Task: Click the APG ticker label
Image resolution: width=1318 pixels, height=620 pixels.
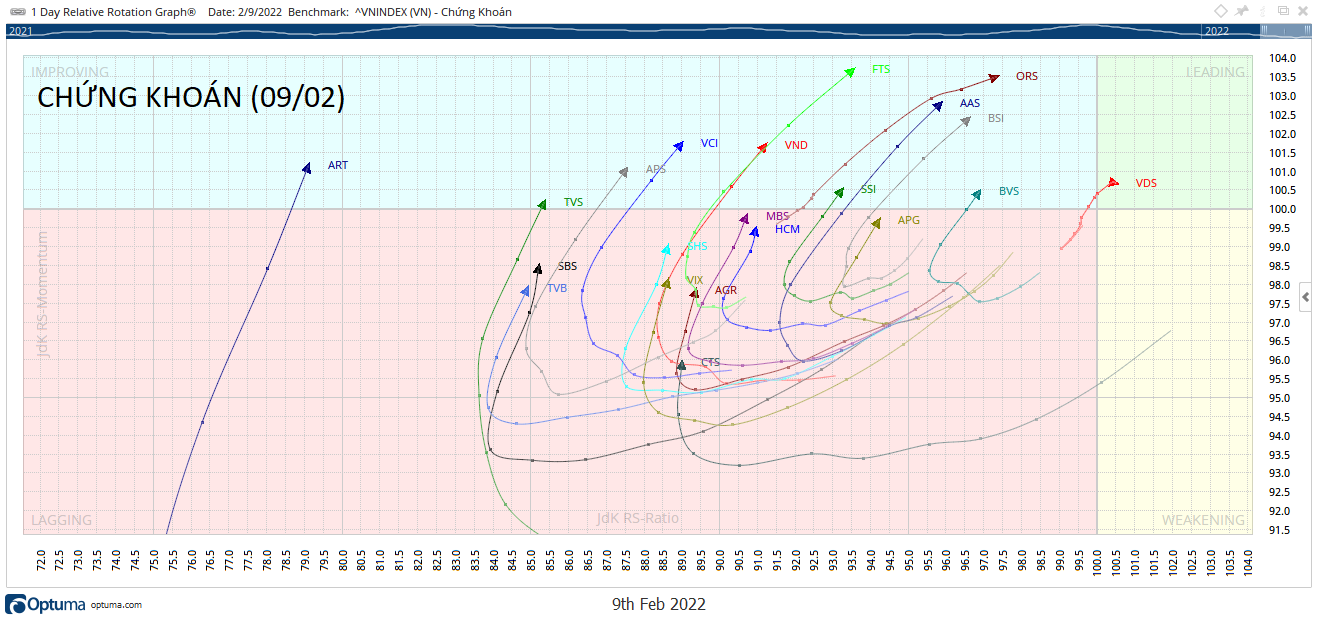Action: click(x=909, y=220)
